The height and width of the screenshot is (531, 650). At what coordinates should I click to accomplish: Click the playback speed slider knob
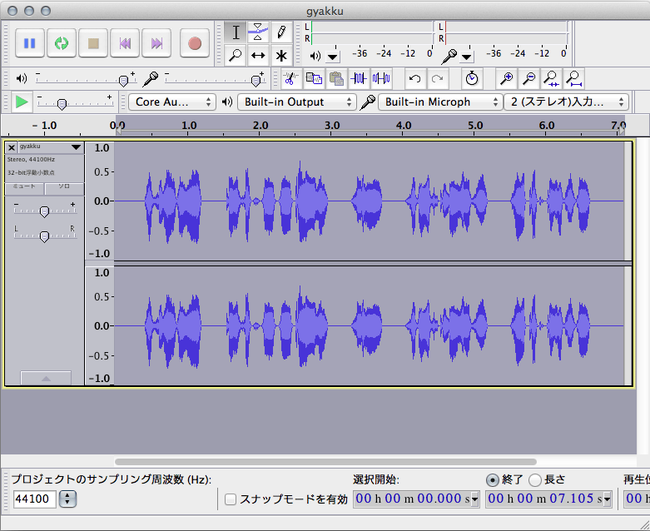point(62,104)
